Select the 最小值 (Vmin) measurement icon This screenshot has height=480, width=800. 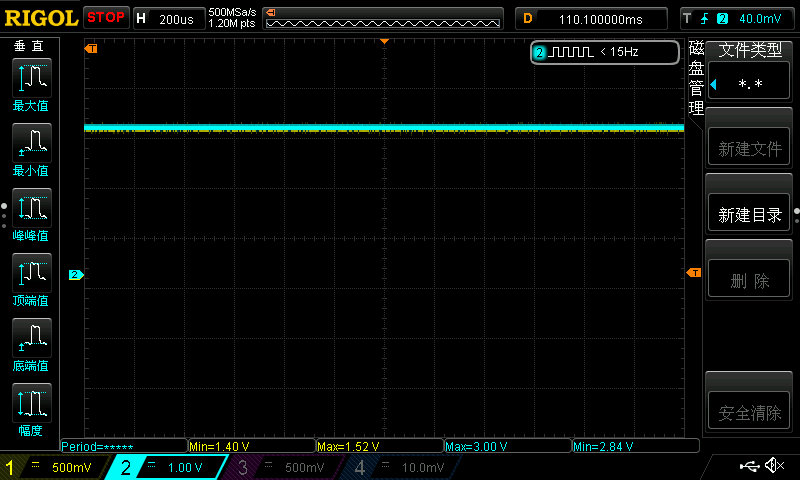point(32,143)
